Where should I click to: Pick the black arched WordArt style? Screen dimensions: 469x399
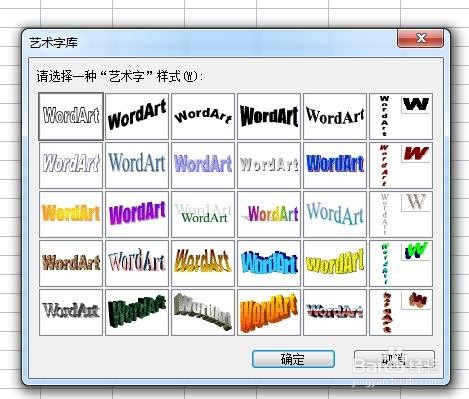[203, 116]
